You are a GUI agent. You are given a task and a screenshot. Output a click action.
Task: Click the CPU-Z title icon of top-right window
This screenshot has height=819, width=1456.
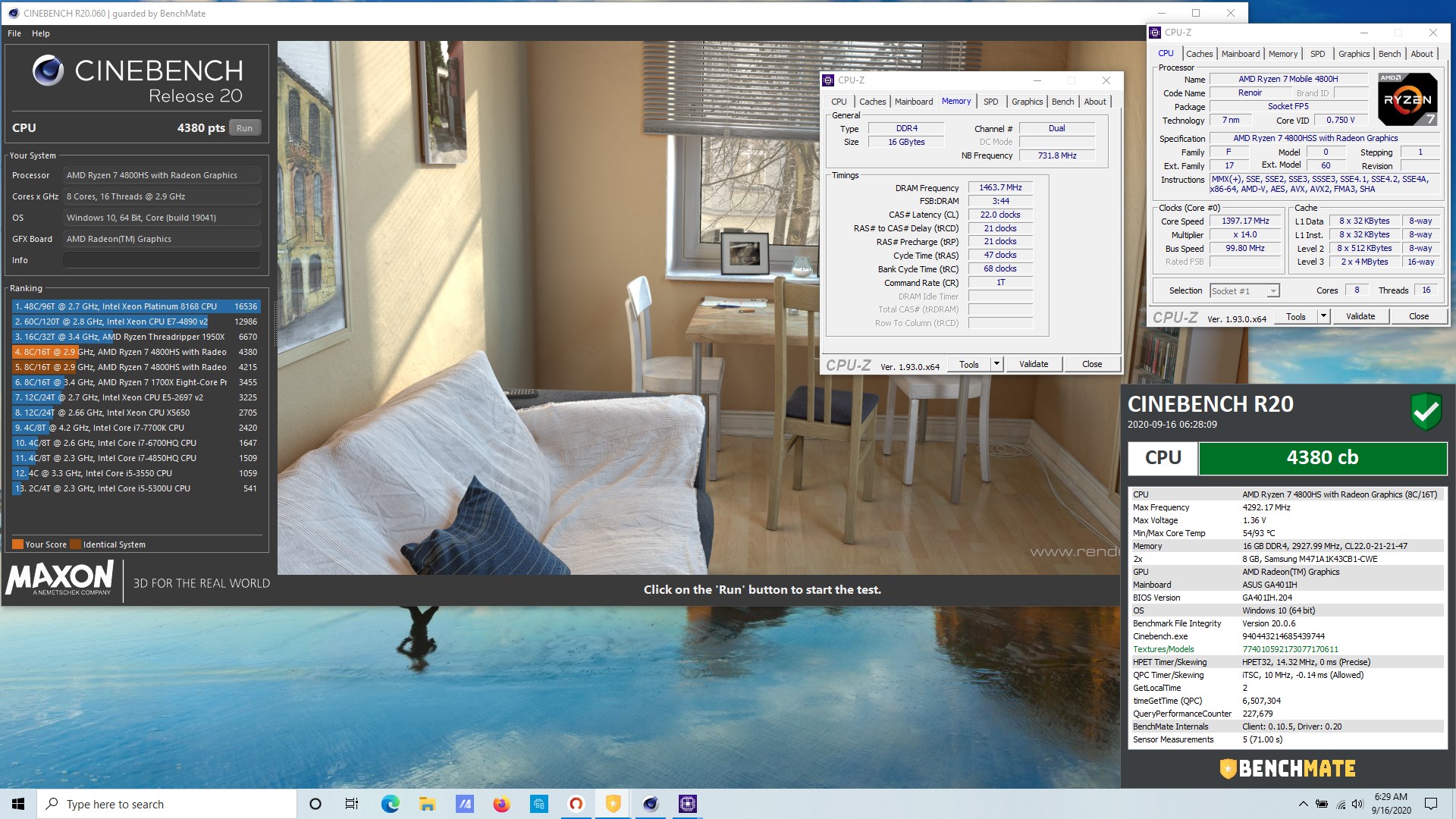[1155, 33]
